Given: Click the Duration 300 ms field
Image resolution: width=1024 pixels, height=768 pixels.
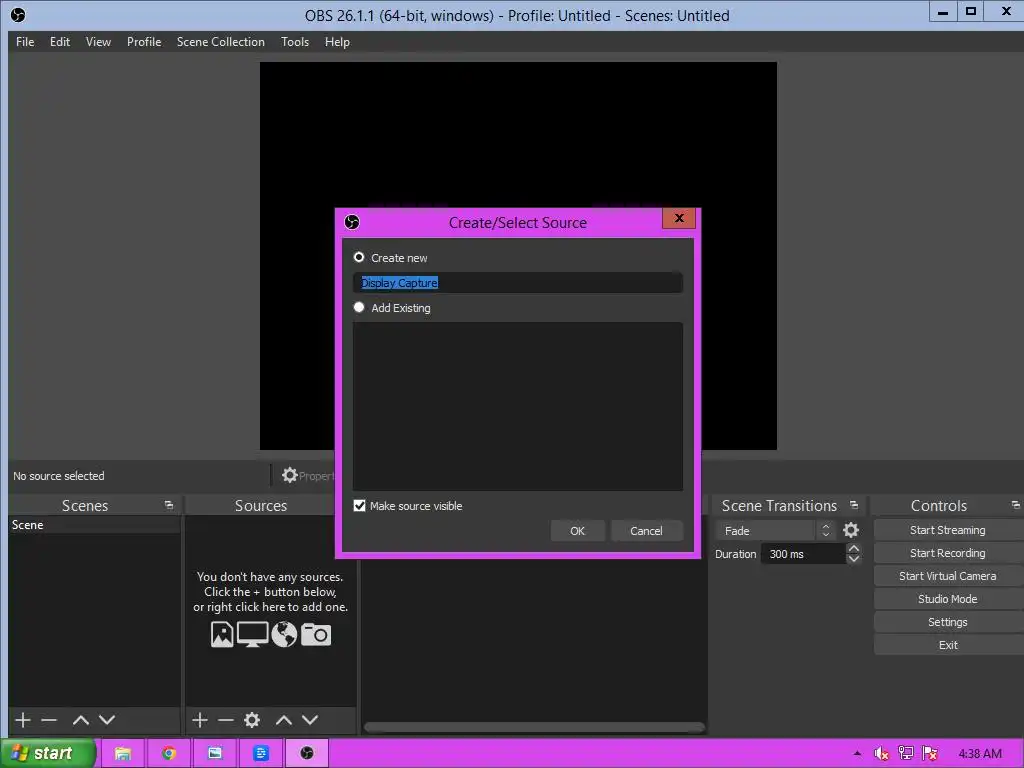Looking at the screenshot, I should (803, 554).
